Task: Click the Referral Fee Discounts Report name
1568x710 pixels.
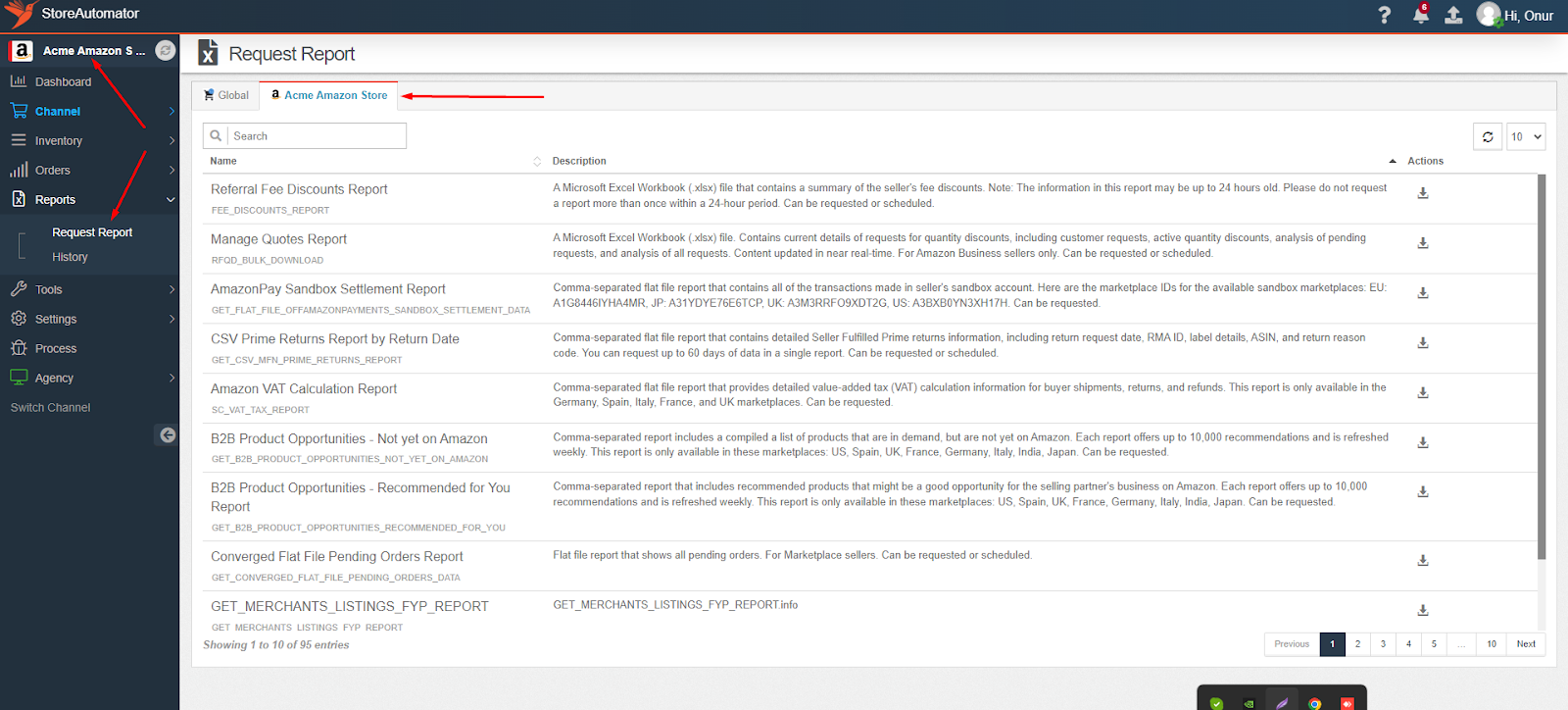Action: [x=299, y=189]
